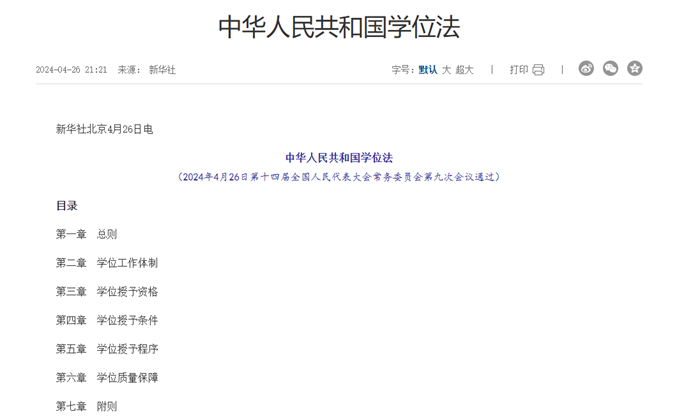Select 第六章 学位质量保障 entry
The height and width of the screenshot is (419, 700).
[x=107, y=378]
